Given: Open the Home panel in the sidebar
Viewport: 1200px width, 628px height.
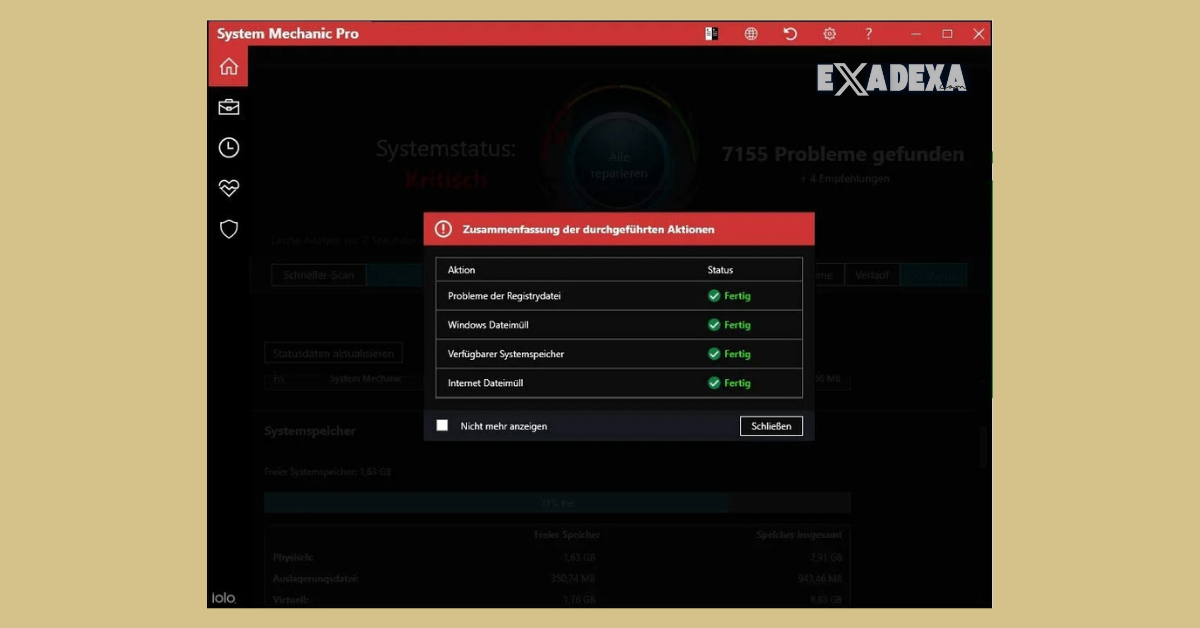Looking at the screenshot, I should pyautogui.click(x=228, y=66).
